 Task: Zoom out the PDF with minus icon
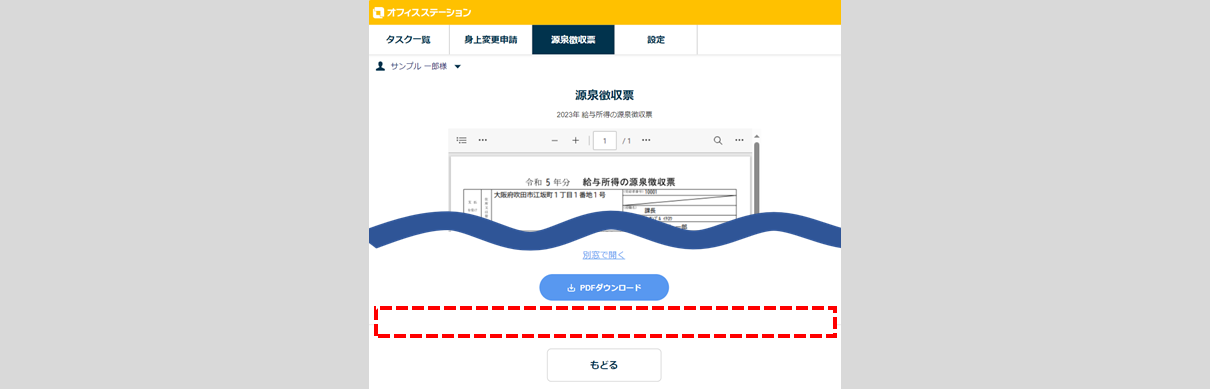point(555,140)
